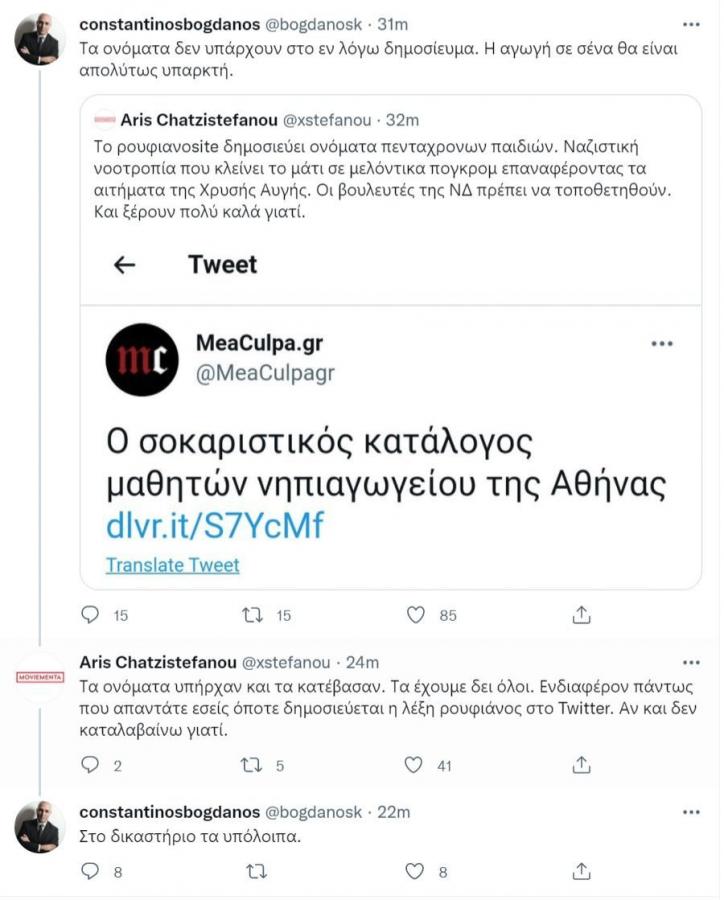Open the dlvr.it/S7YcMf link

coord(215,525)
